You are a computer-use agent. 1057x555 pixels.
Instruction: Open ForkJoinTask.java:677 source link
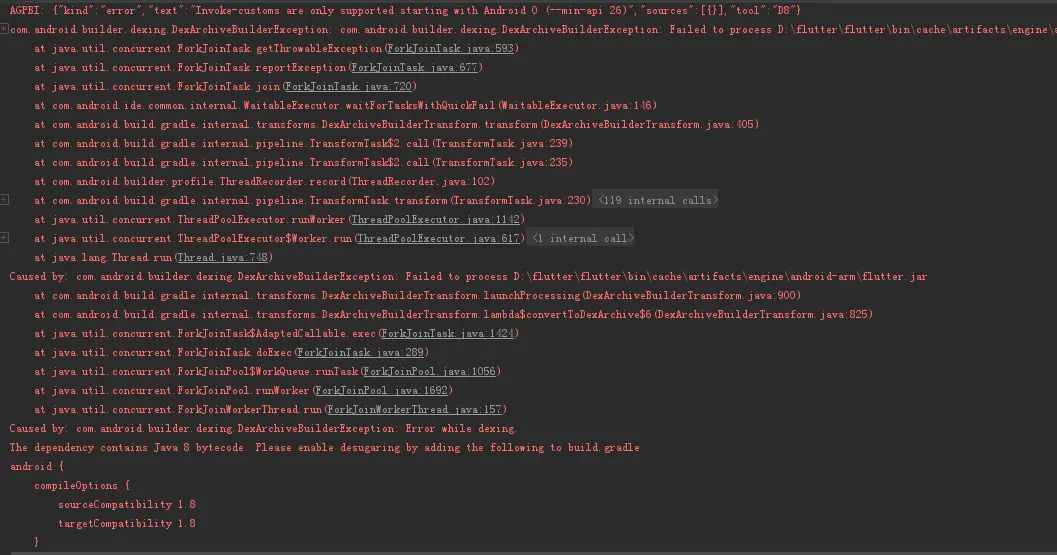point(415,67)
